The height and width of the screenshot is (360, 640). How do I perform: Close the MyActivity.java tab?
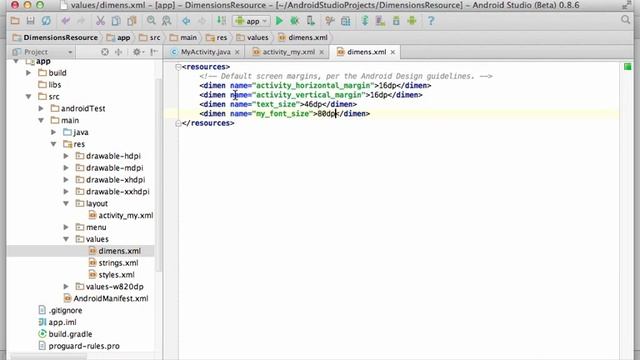click(237, 52)
